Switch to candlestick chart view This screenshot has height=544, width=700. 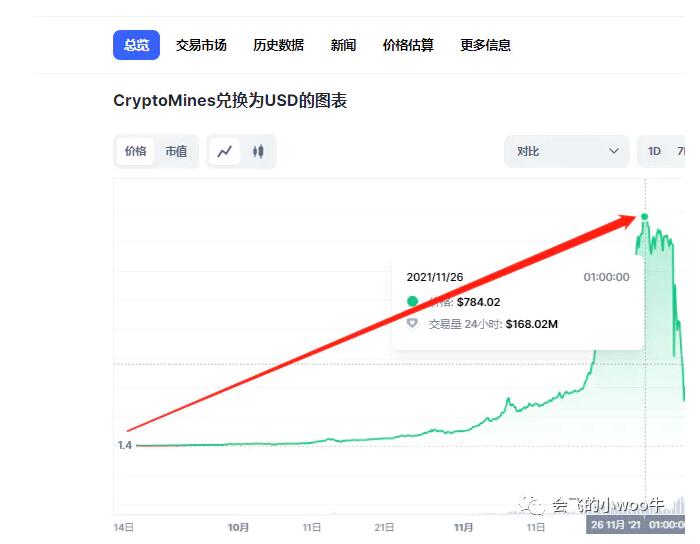(x=258, y=151)
